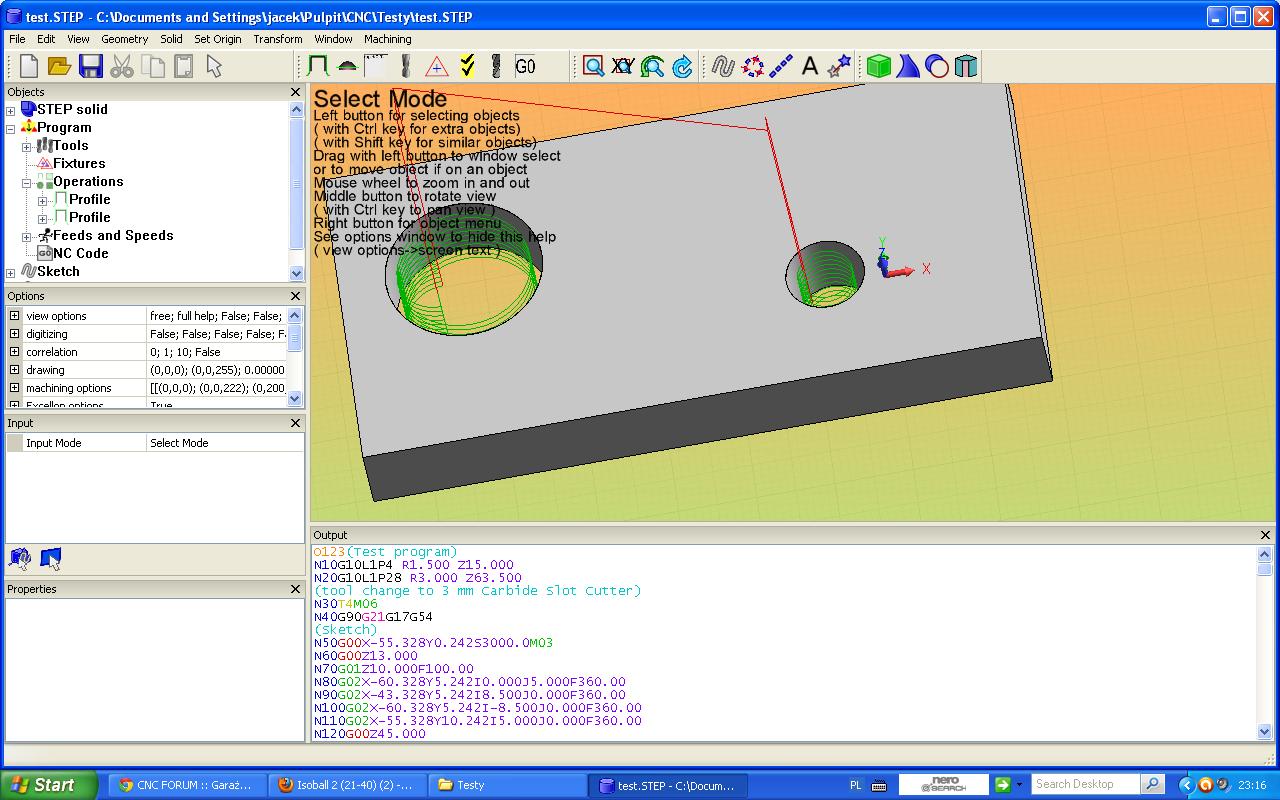The image size is (1280, 800).
Task: Expand the drawing options row
Action: 14,370
